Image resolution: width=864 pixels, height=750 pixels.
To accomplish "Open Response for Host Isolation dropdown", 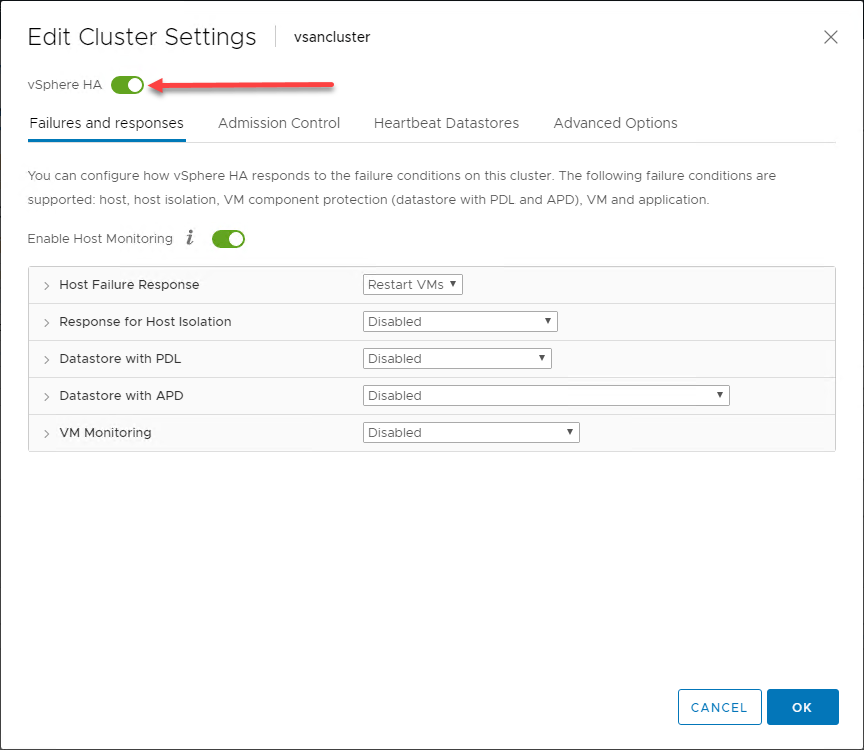I will tap(460, 321).
